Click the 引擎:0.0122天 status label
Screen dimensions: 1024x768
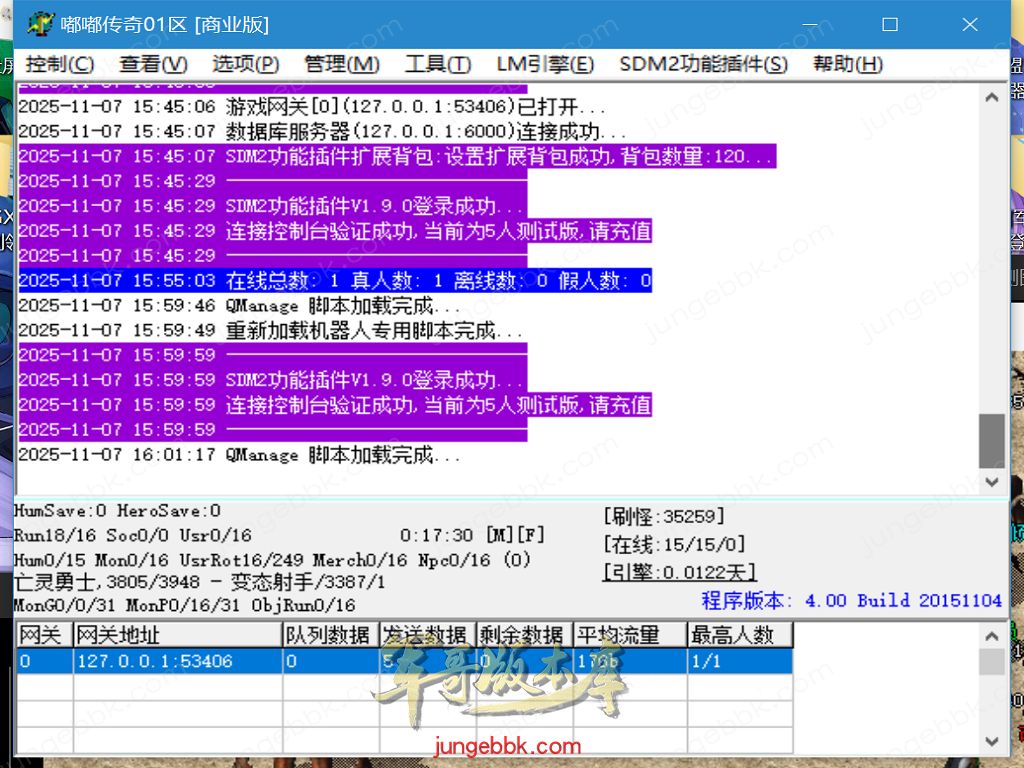pos(679,572)
